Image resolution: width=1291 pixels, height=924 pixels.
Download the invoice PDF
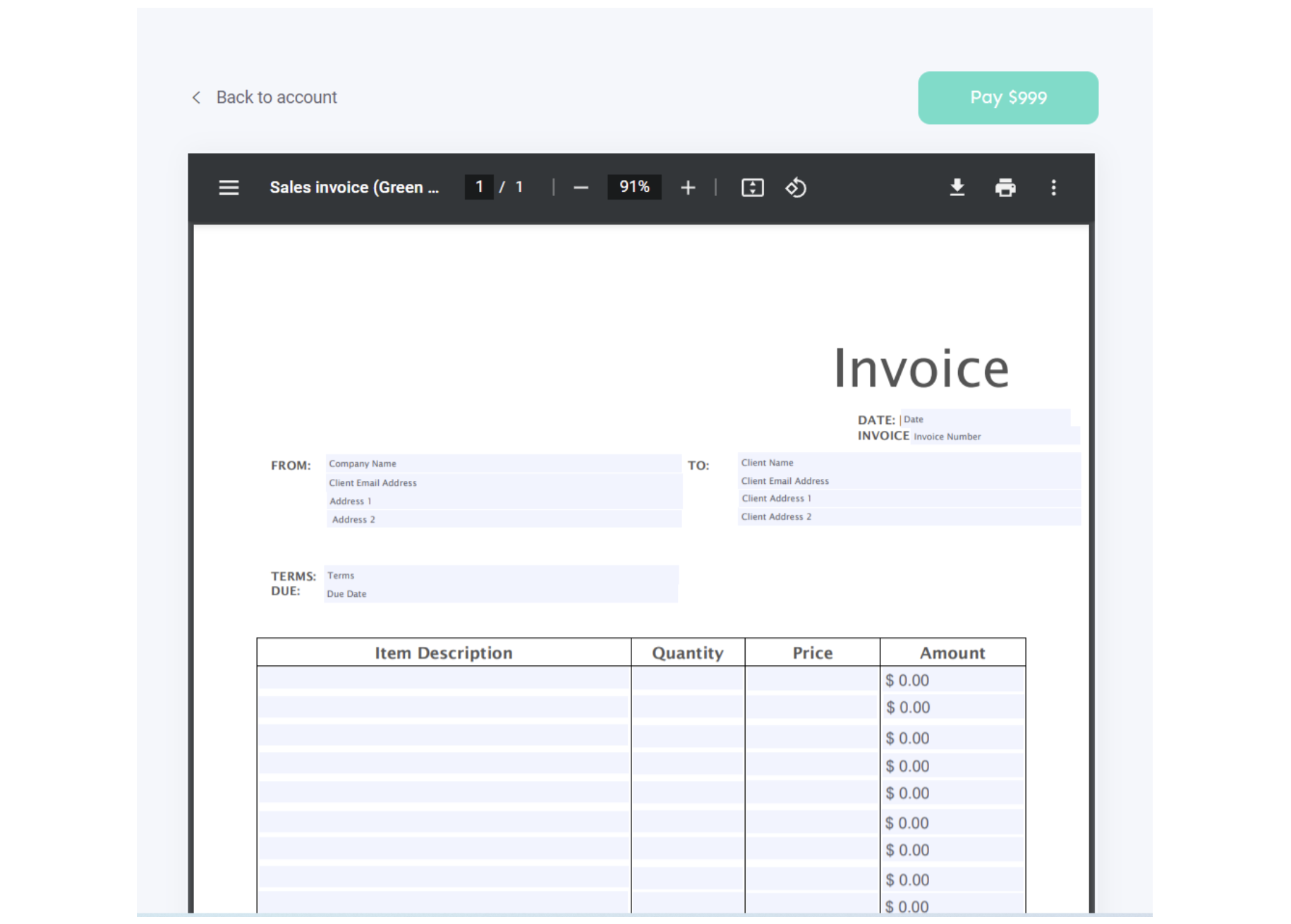[957, 188]
